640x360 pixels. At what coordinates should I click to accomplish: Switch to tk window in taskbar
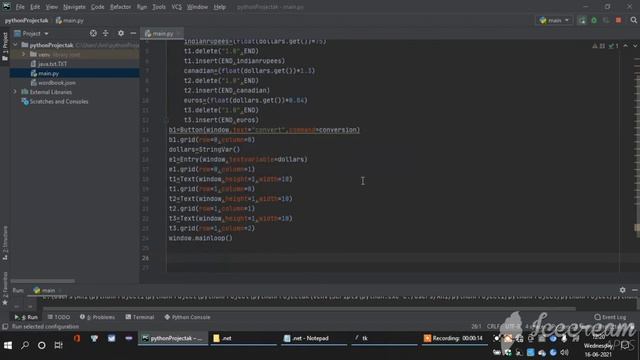[383, 338]
